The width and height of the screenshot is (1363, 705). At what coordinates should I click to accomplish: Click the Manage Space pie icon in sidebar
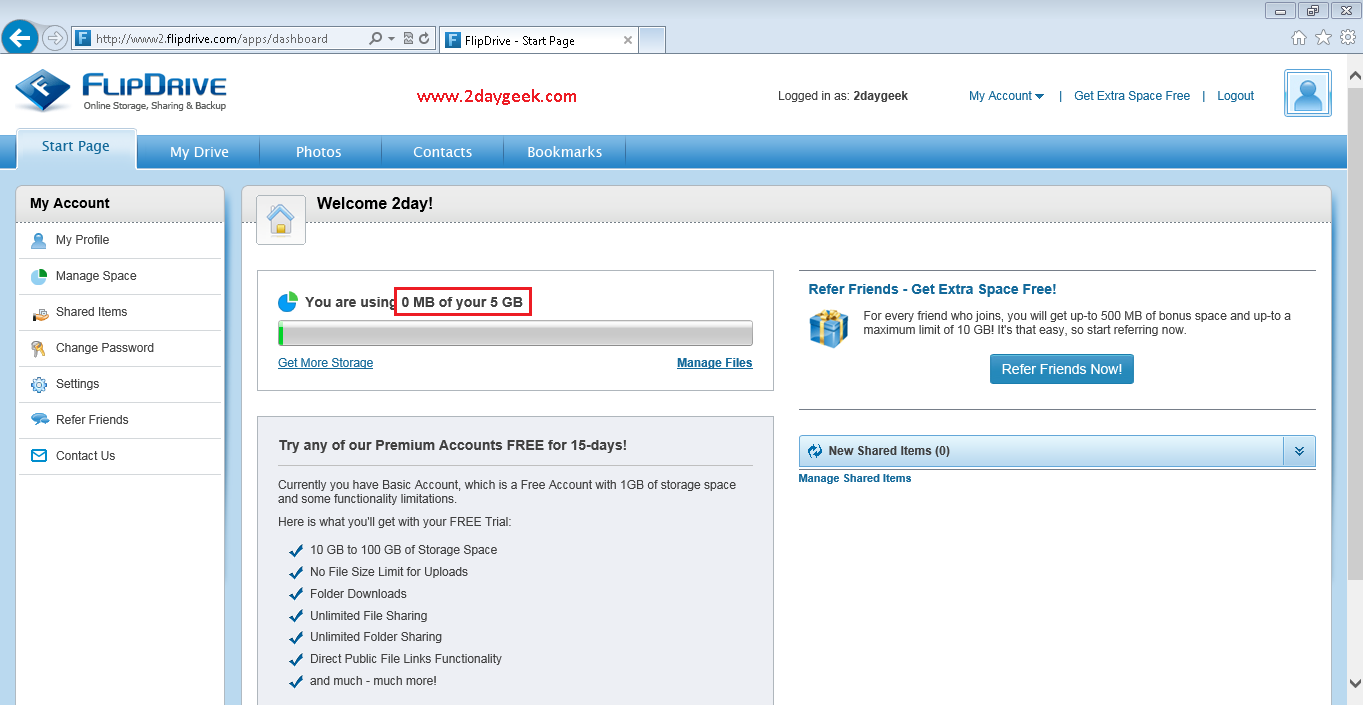point(39,276)
